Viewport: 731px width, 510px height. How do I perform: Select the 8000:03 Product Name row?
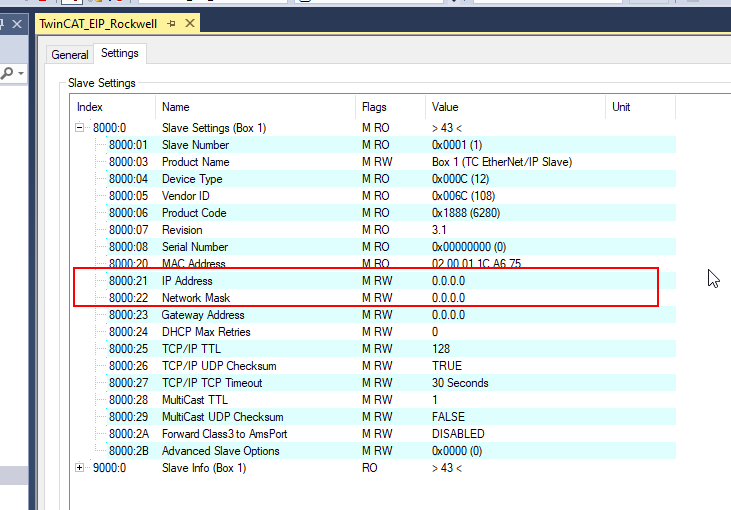(x=373, y=162)
